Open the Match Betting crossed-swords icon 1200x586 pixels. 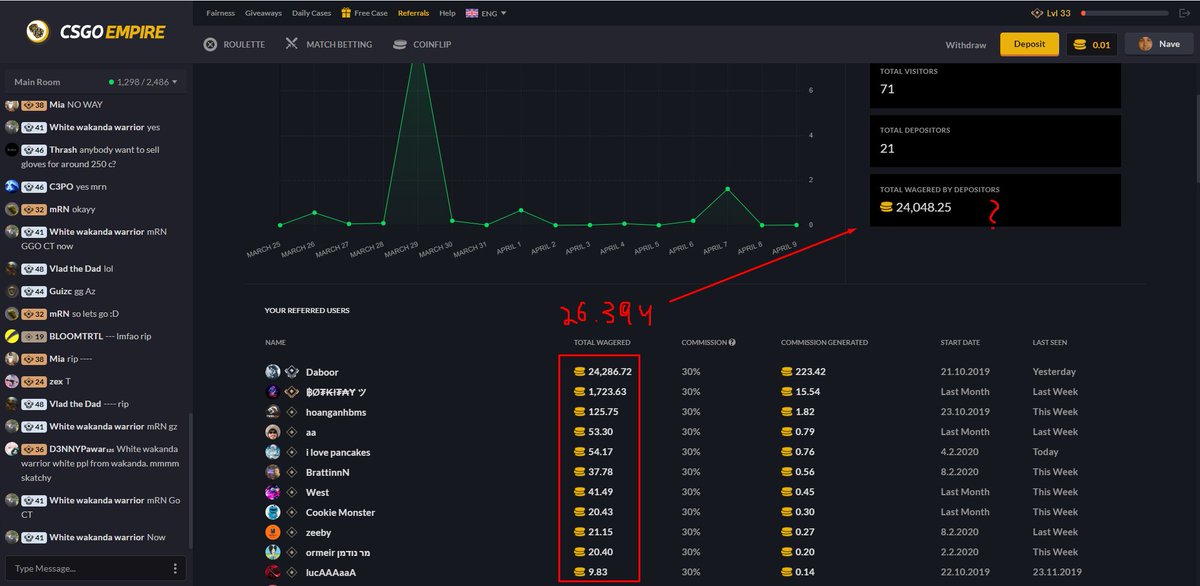[x=291, y=45]
